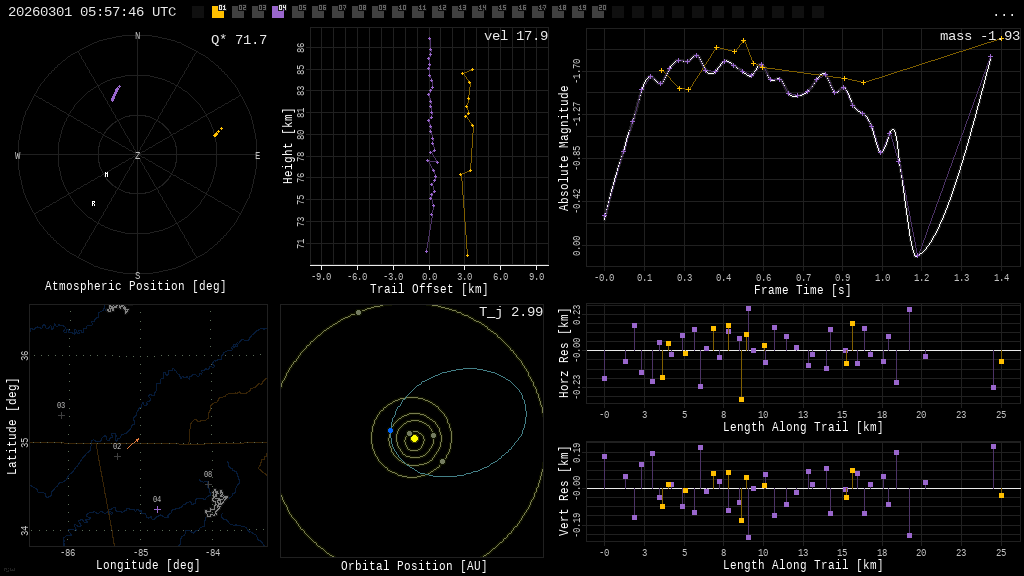This screenshot has width=1024, height=576.
Task: Enable the gray camera 02 box
Action: 238,12
